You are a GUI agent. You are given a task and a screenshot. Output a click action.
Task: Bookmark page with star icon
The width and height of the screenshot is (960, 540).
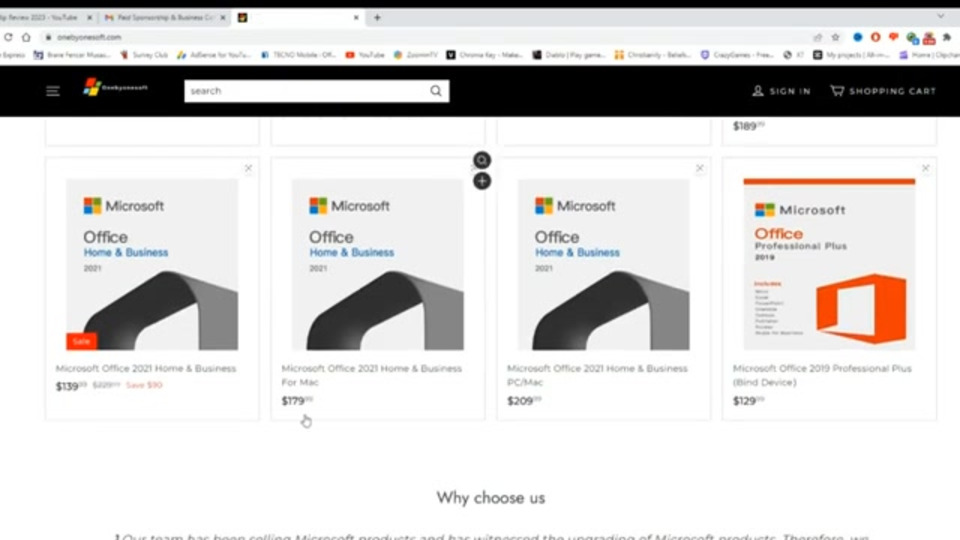pyautogui.click(x=836, y=37)
